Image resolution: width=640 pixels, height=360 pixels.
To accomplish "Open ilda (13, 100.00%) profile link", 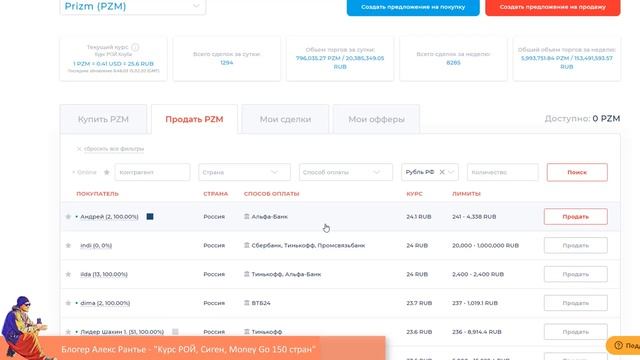I will click(104, 275).
